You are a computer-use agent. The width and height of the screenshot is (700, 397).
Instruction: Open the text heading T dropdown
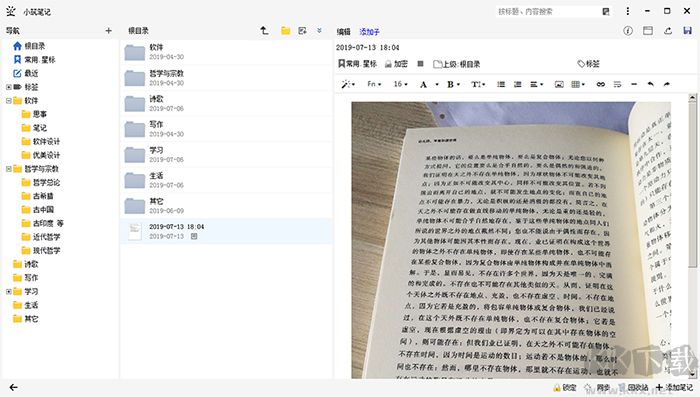click(x=478, y=84)
